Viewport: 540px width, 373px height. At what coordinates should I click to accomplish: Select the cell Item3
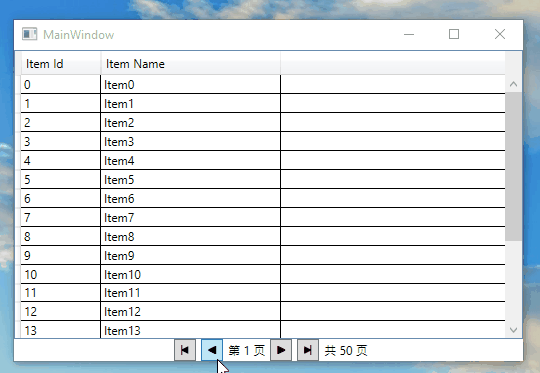(191, 141)
